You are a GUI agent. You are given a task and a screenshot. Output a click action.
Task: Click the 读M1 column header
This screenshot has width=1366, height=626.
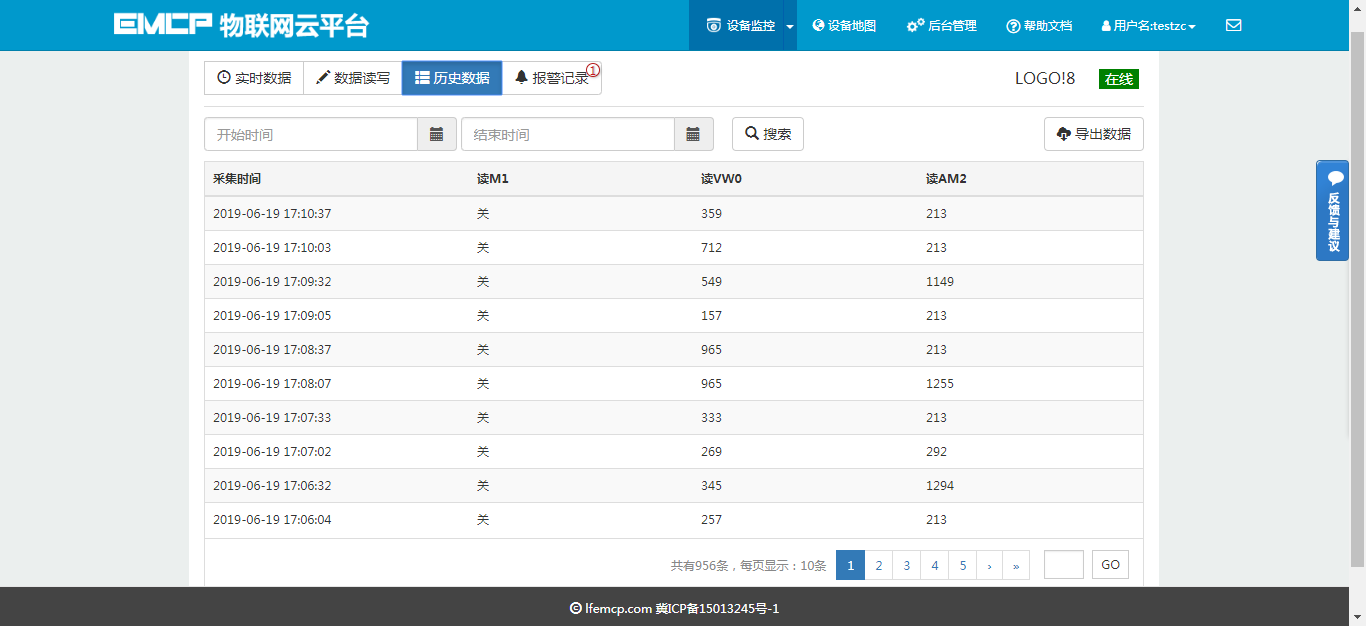coord(493,179)
